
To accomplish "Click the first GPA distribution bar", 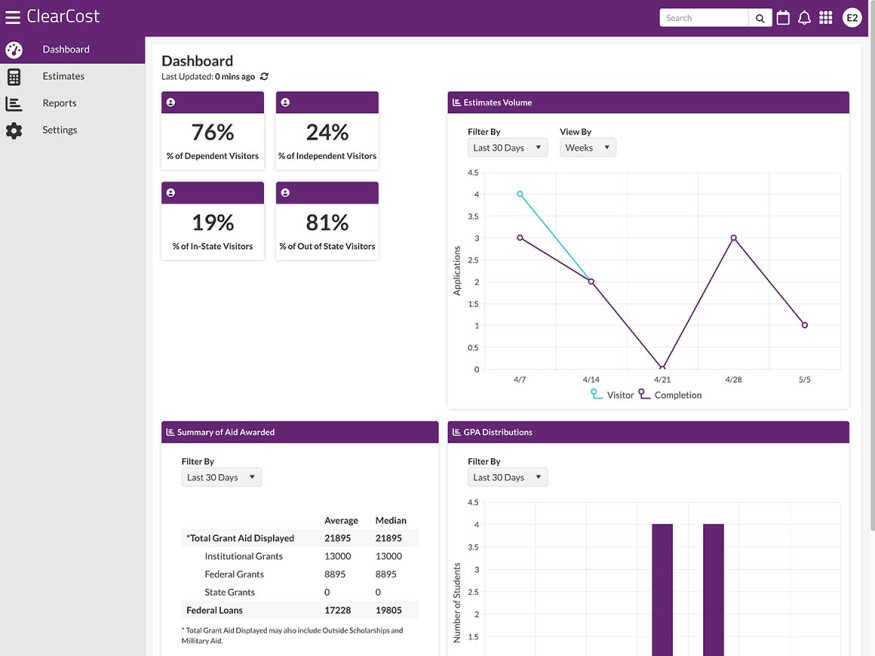I will 662,590.
